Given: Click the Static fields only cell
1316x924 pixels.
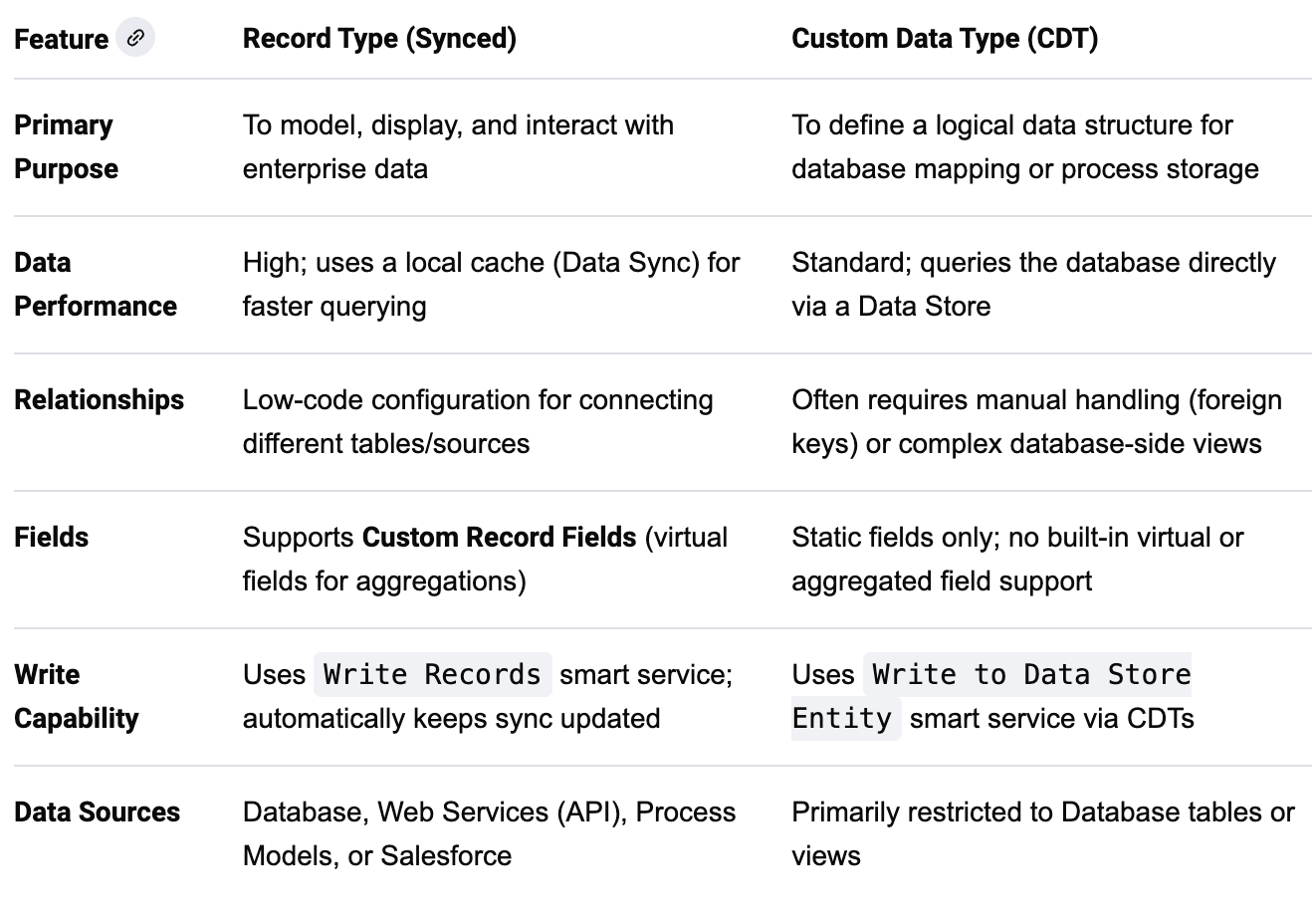Looking at the screenshot, I should [x=1017, y=560].
